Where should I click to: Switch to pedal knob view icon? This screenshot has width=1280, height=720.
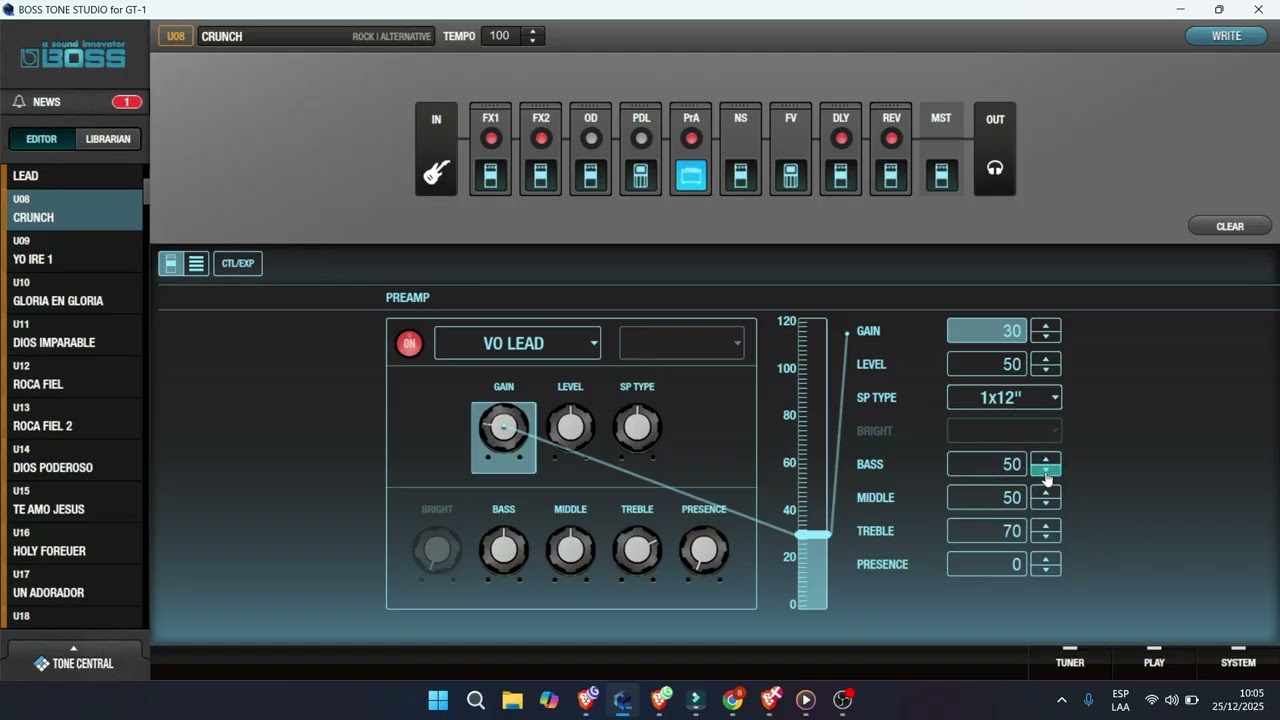(171, 263)
